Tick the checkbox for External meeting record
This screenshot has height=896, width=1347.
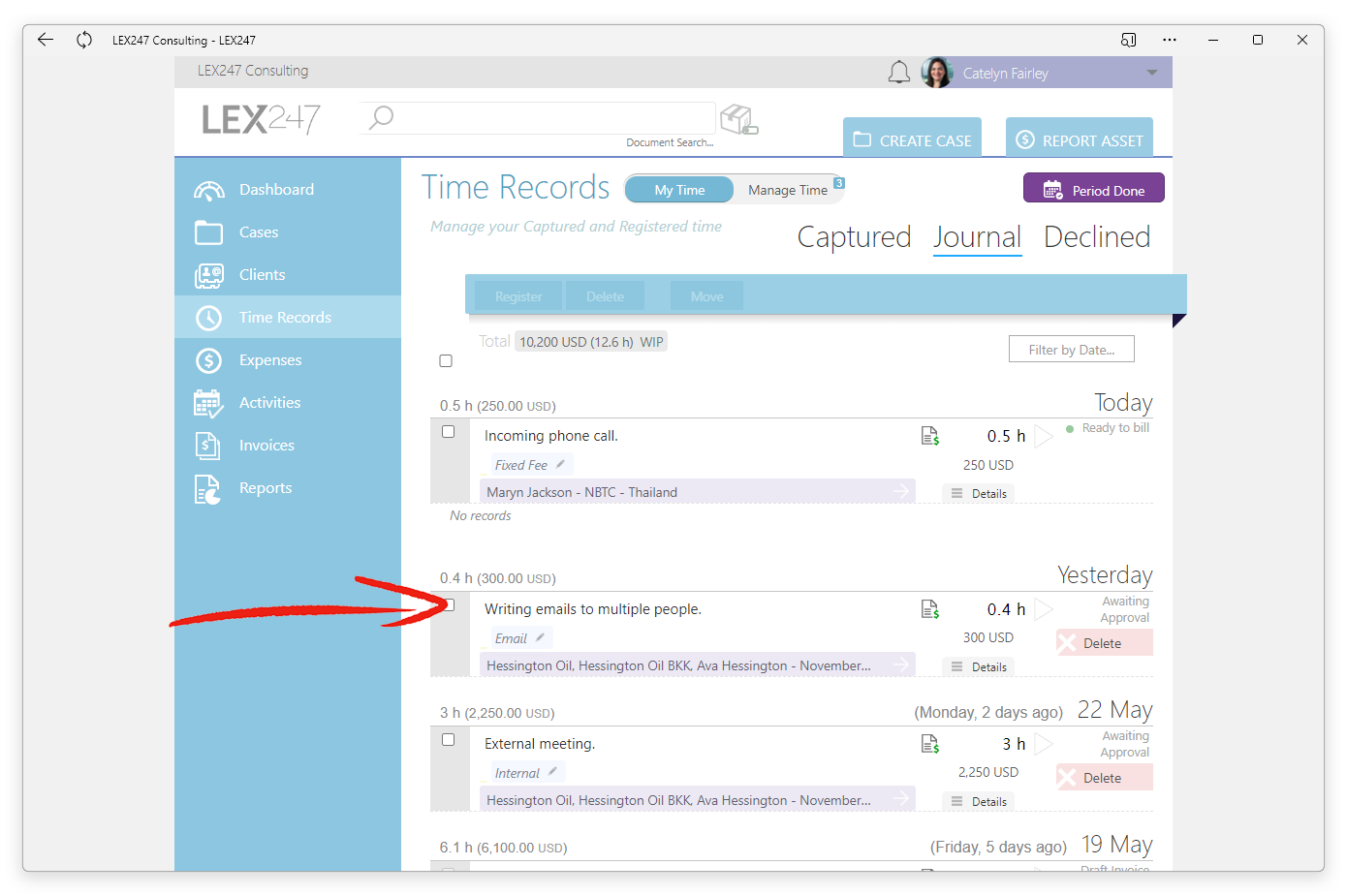tap(448, 740)
